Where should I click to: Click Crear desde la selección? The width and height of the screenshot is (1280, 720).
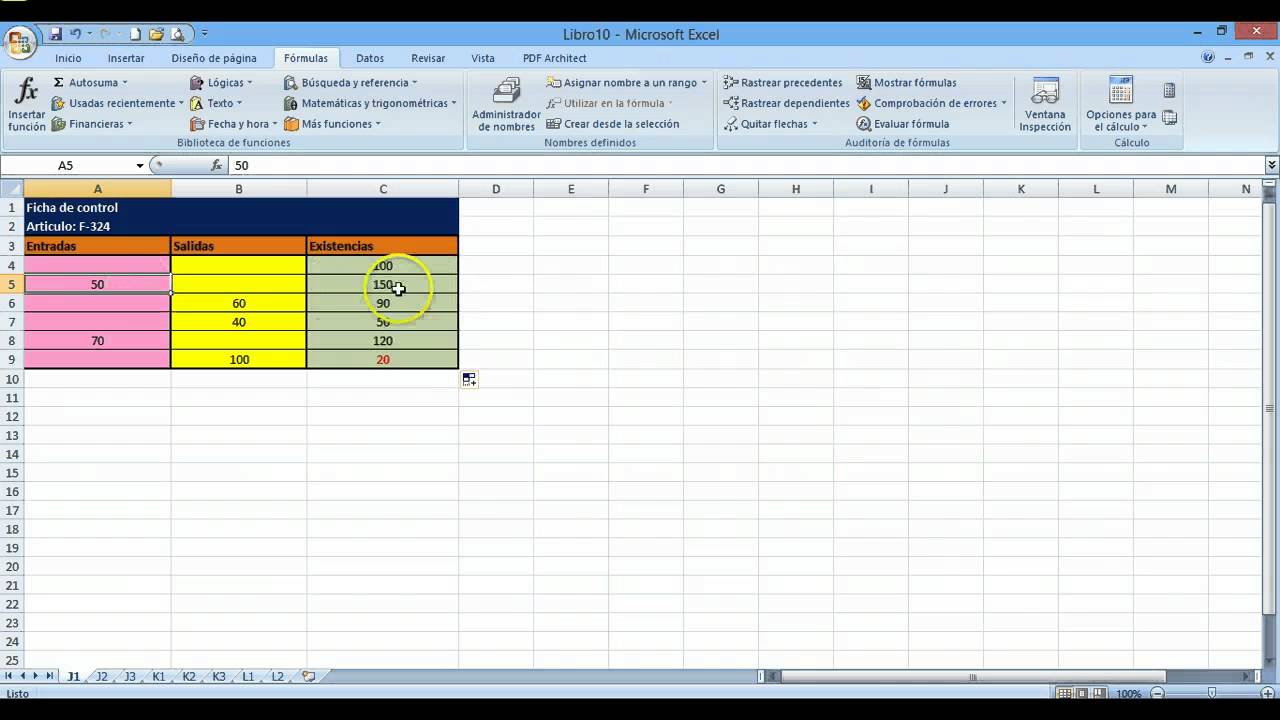pos(612,124)
